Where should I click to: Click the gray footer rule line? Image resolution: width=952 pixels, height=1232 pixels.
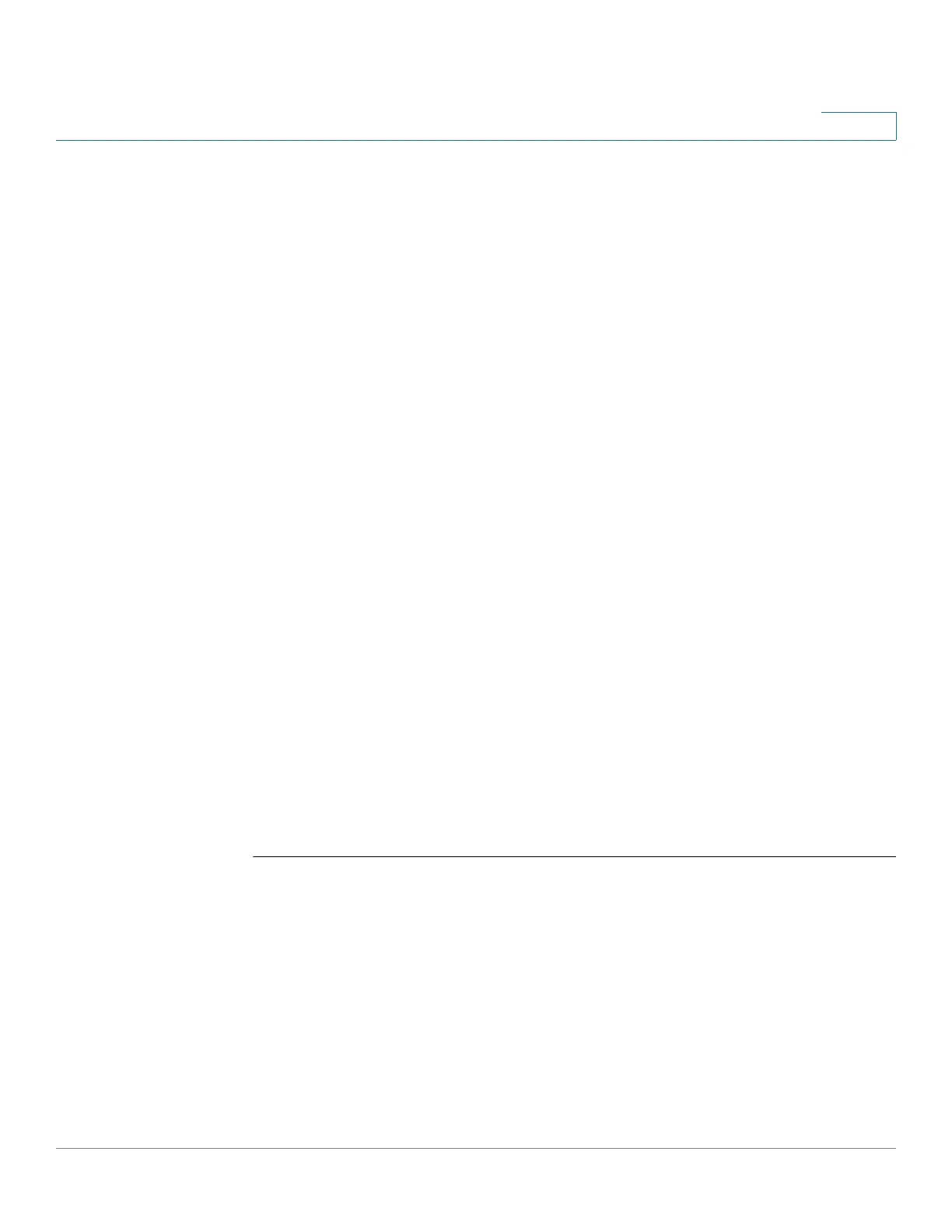[476, 1148]
